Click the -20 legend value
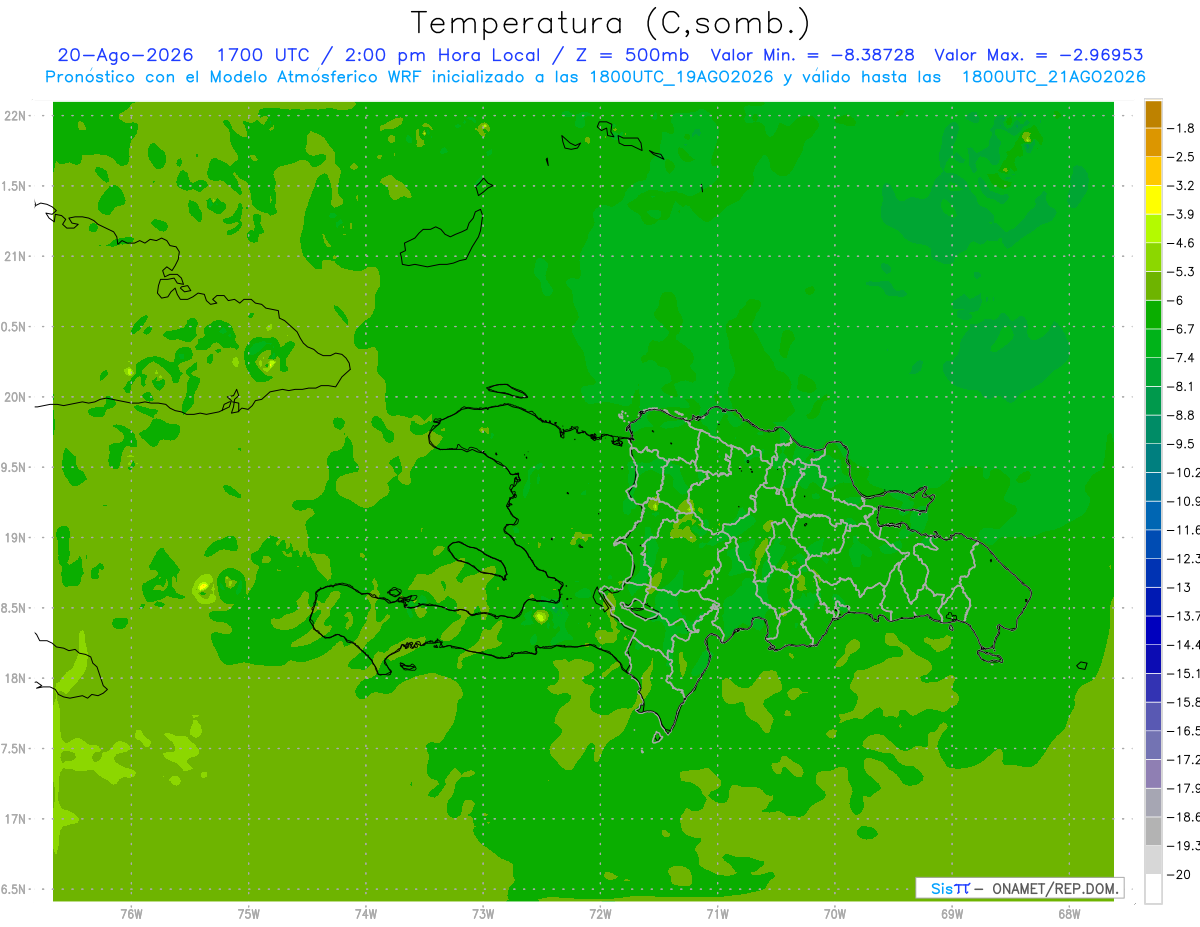This screenshot has height=927, width=1200. pos(1179,874)
